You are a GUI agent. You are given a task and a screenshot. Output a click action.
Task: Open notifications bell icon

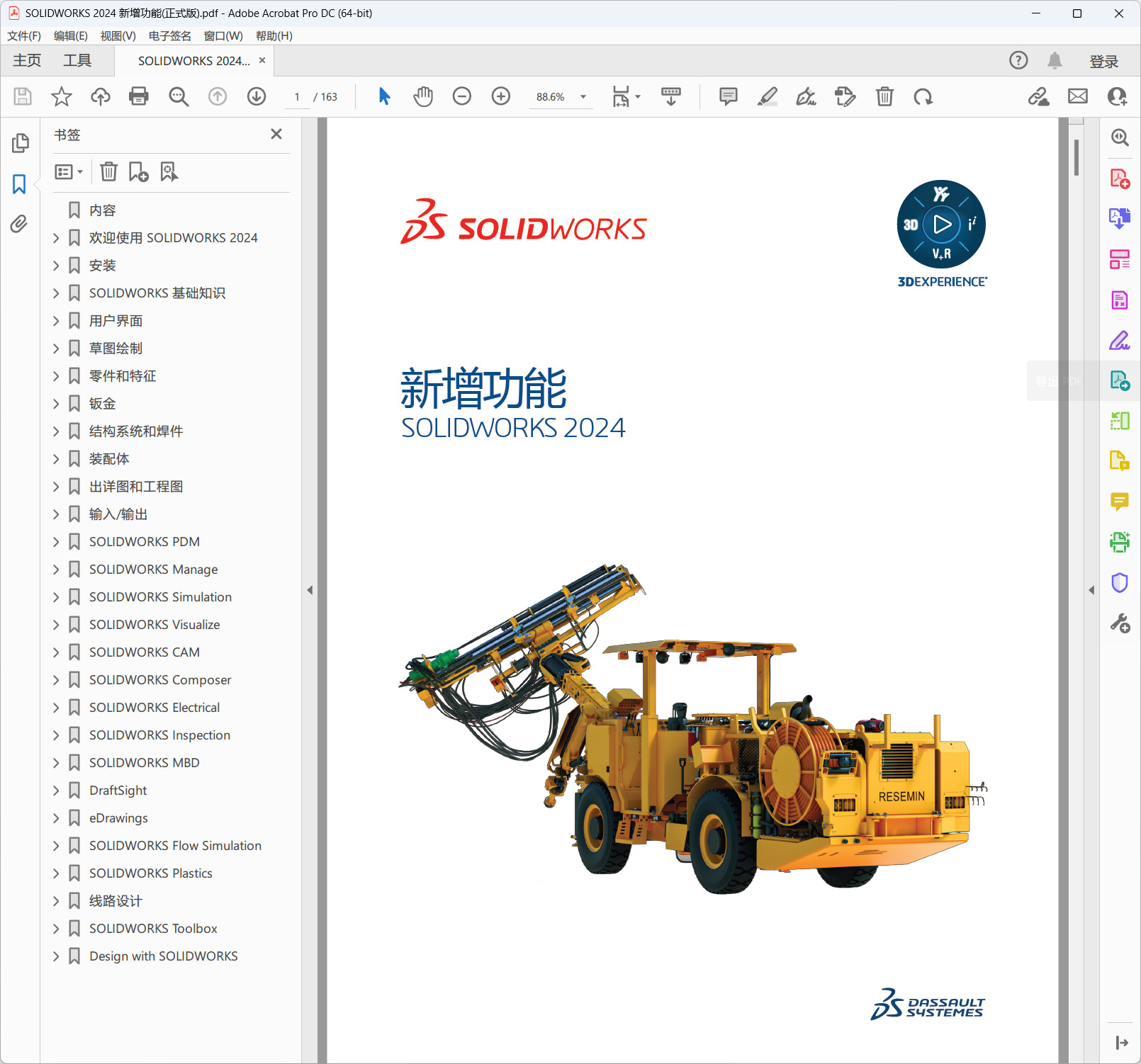pos(1055,61)
